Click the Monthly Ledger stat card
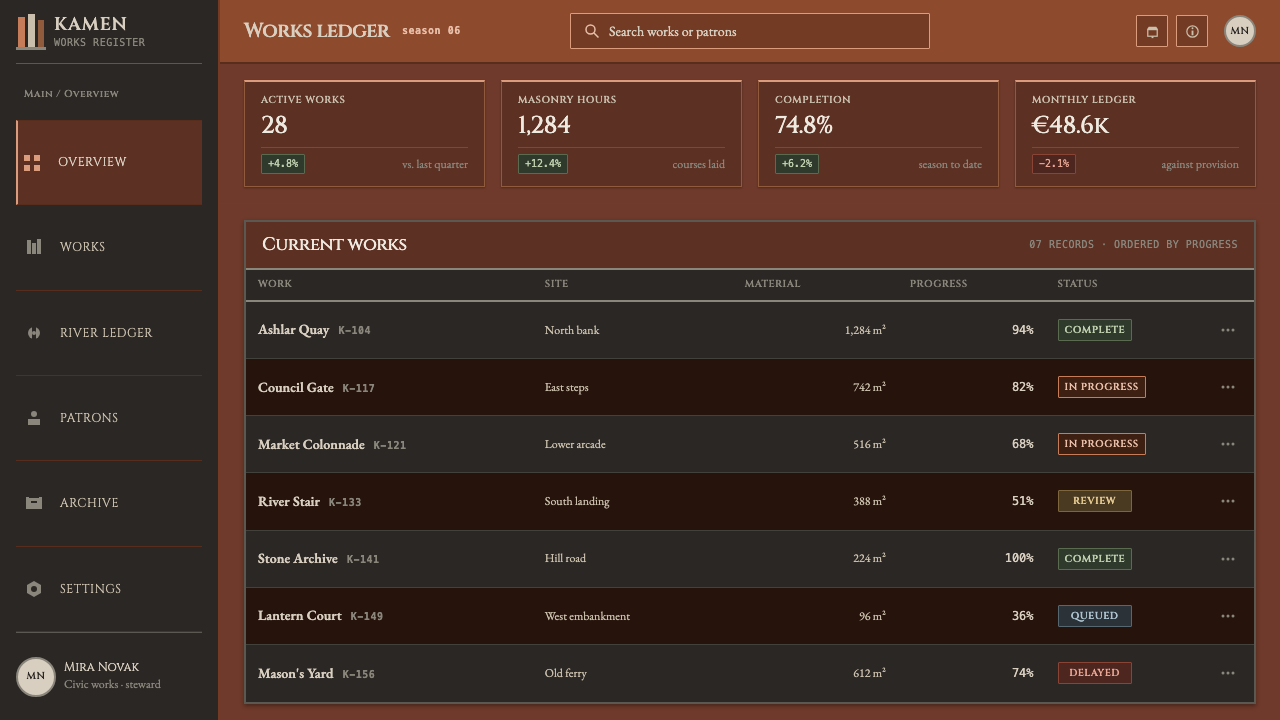Screen dimensions: 1280x720 click(1135, 133)
